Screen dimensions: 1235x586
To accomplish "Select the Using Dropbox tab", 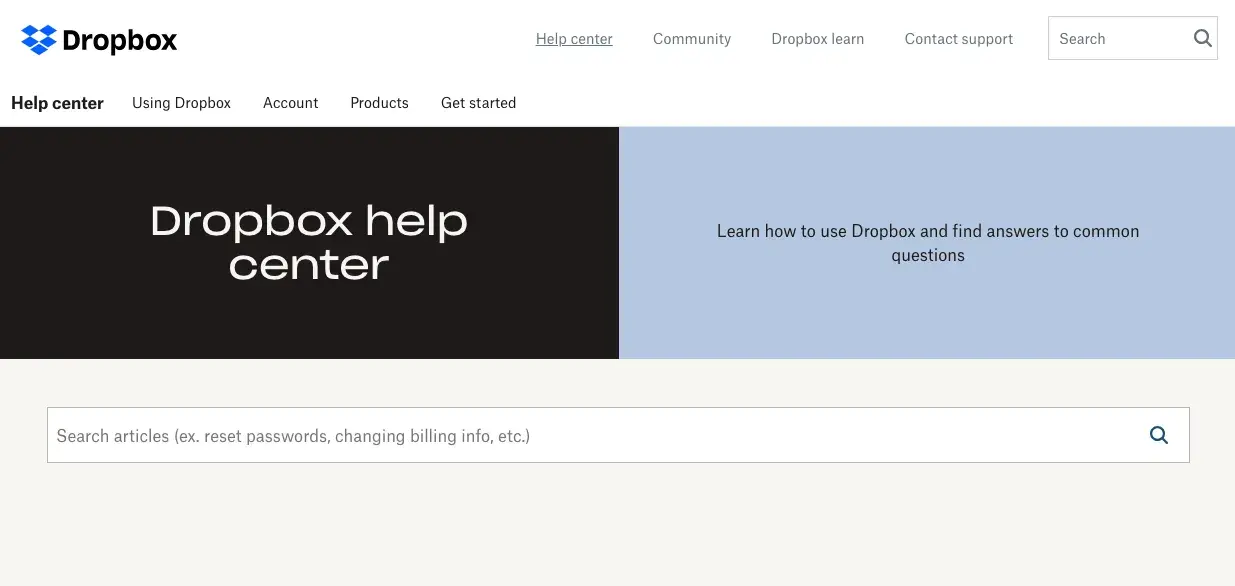I will (181, 103).
